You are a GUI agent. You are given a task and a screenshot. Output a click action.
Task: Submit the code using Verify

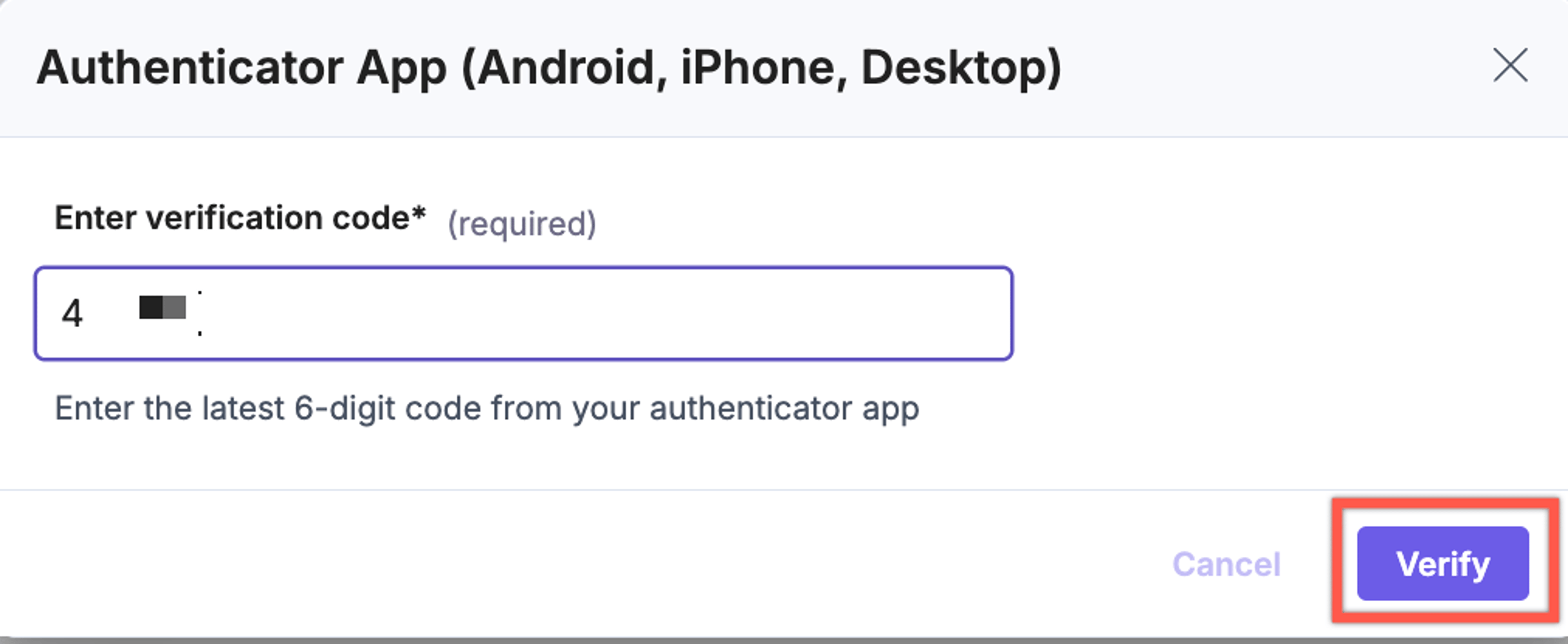(x=1443, y=564)
